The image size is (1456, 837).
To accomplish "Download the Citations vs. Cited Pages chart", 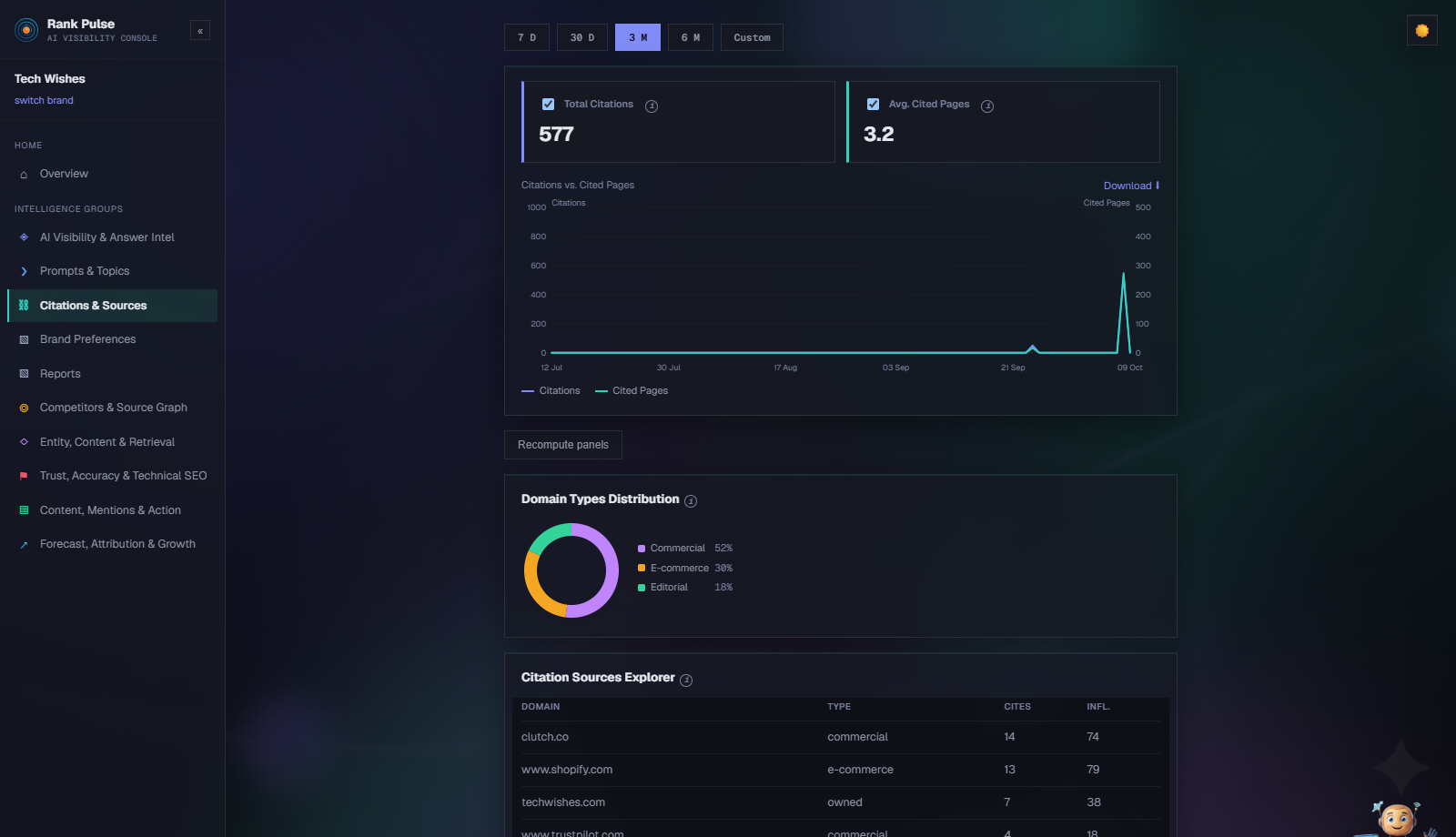I will pos(1131,186).
